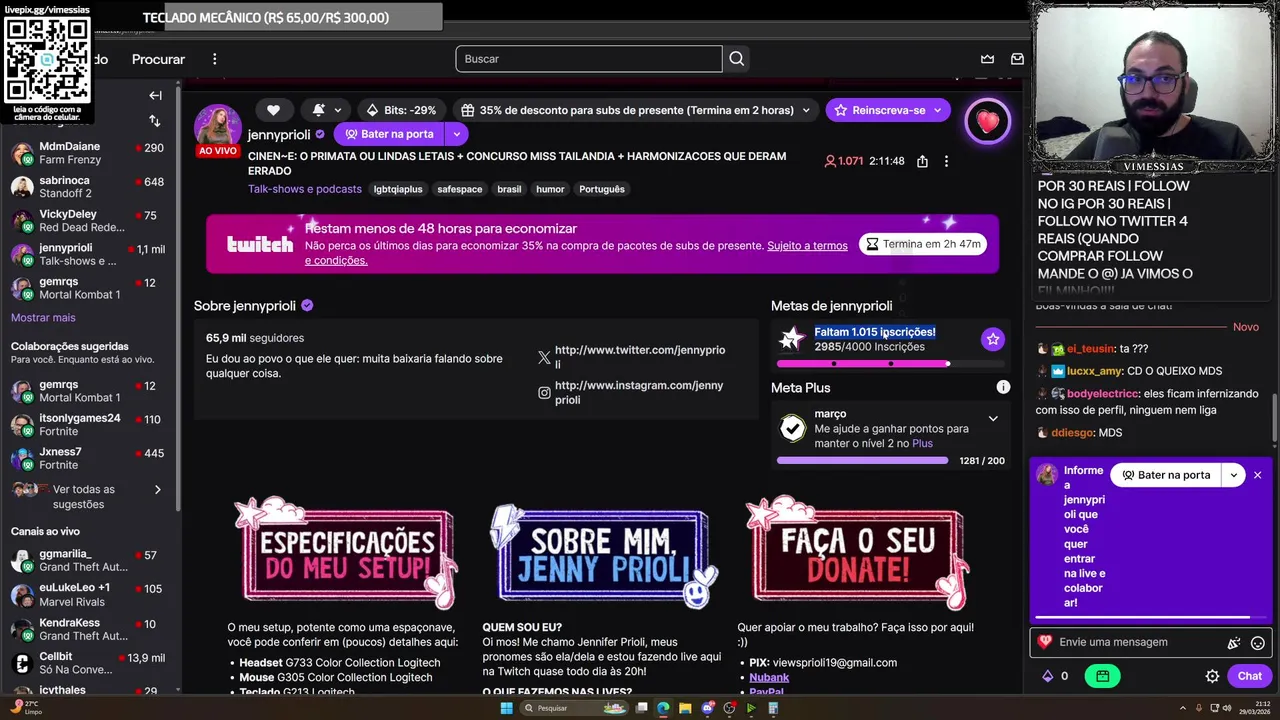Click the Windows Start button on taskbar

click(x=506, y=708)
